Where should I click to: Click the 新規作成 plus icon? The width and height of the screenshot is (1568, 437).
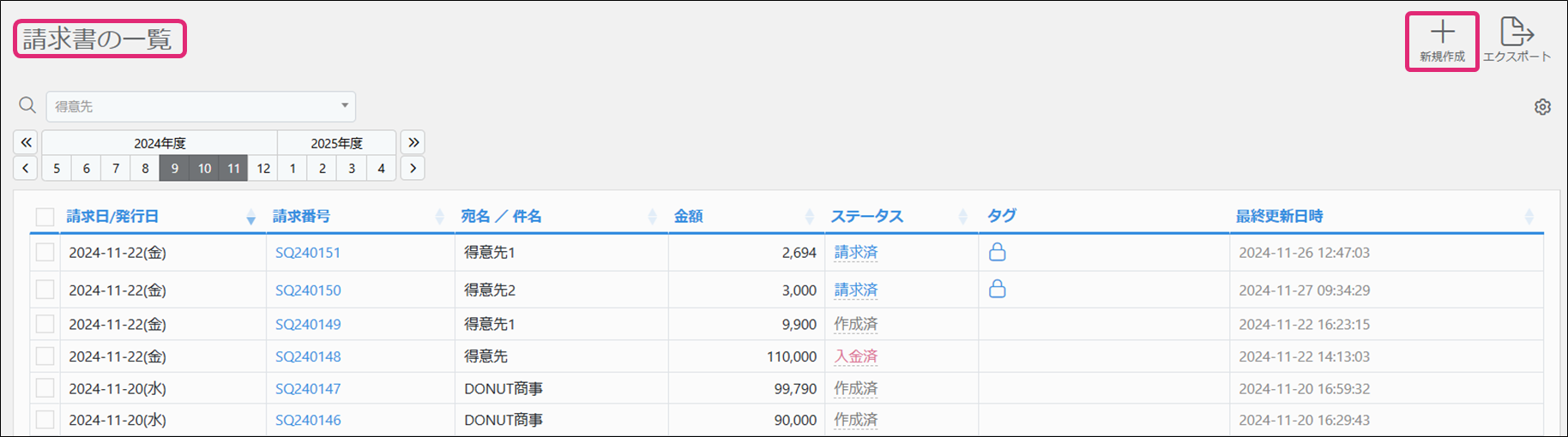(1442, 33)
